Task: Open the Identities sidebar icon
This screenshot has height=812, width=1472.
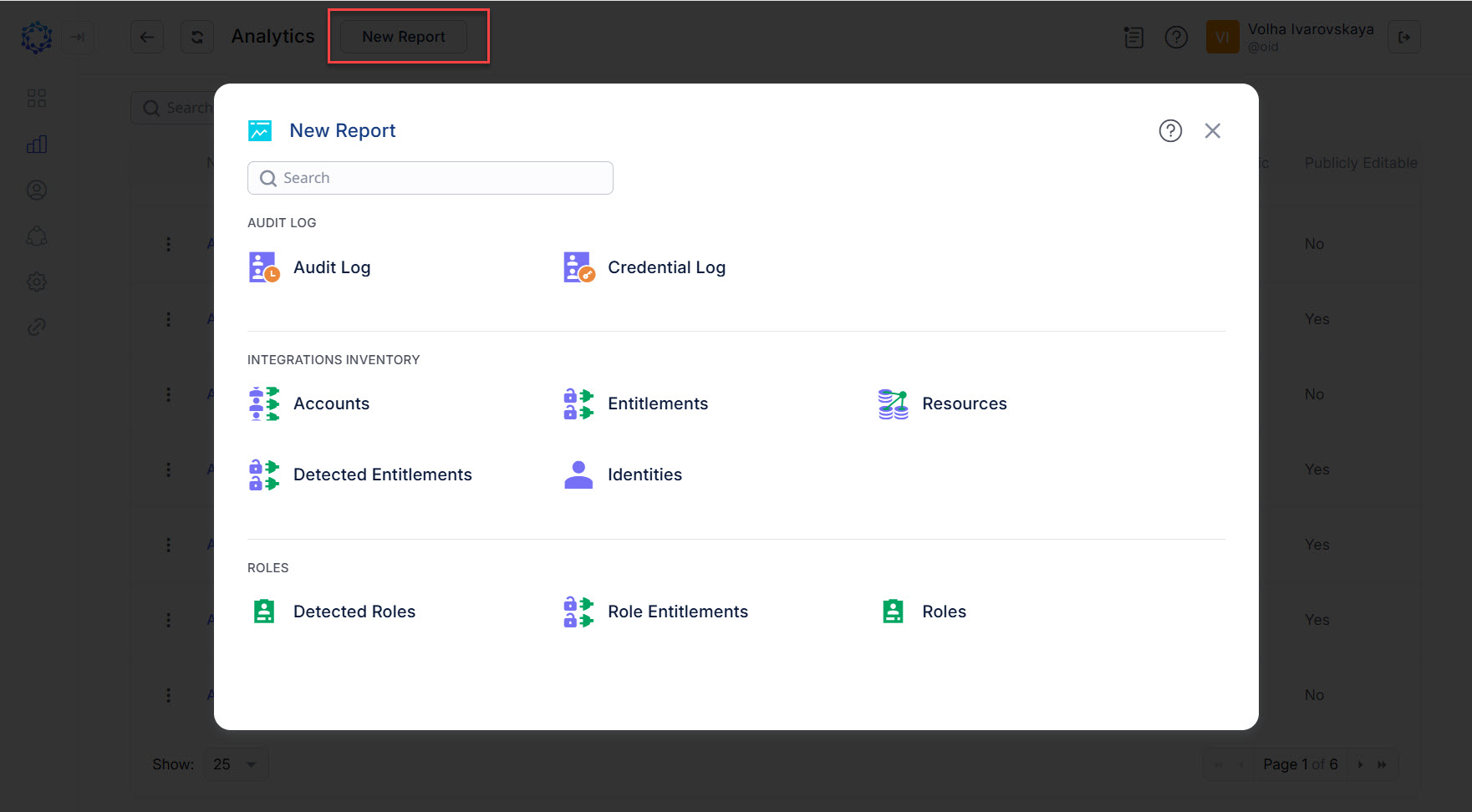Action: pos(37,190)
